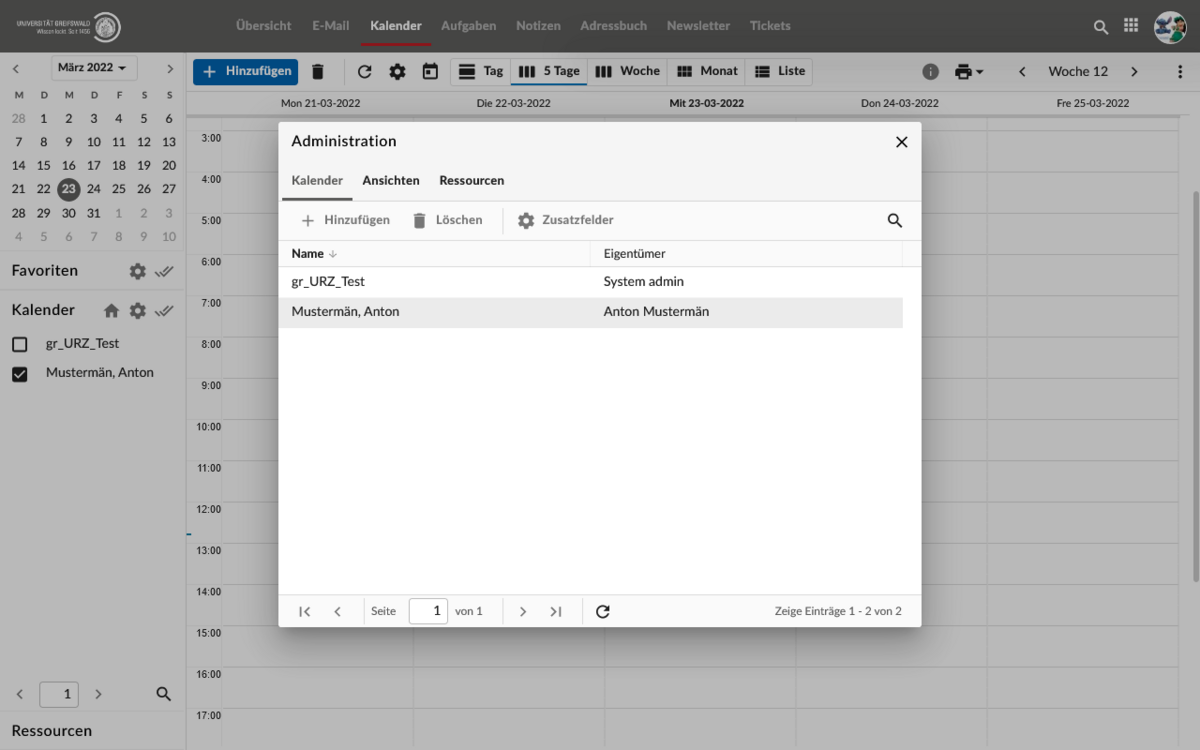Click the page number field in dialog
This screenshot has height=750, width=1200.
point(428,611)
